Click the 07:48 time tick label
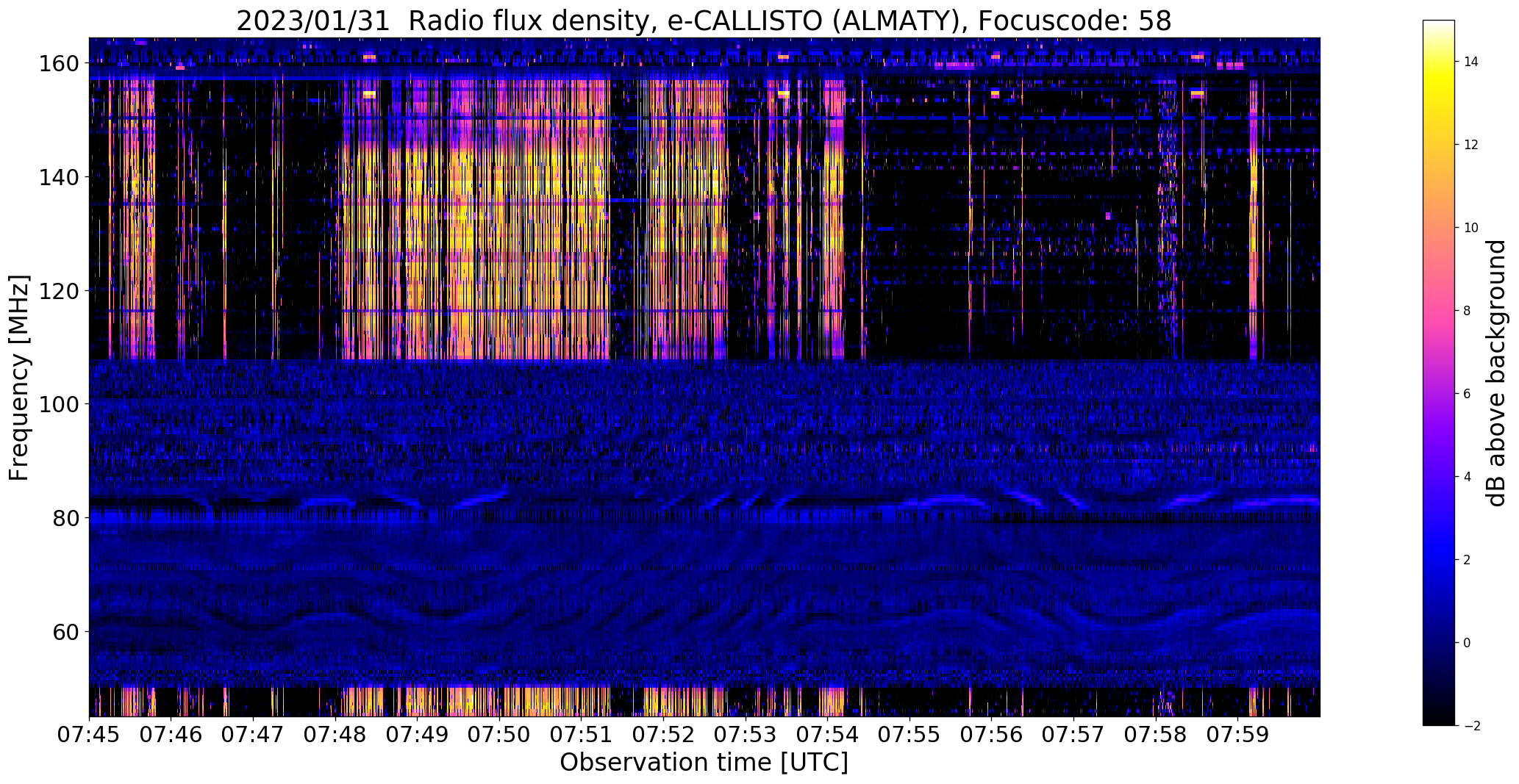Screen dimensions: 1519x784 tap(335, 735)
